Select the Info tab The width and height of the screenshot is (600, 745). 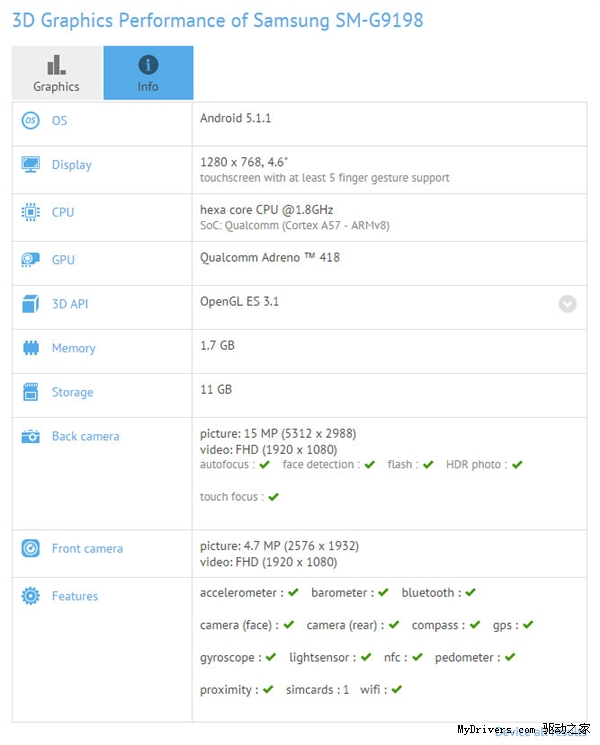click(x=148, y=73)
